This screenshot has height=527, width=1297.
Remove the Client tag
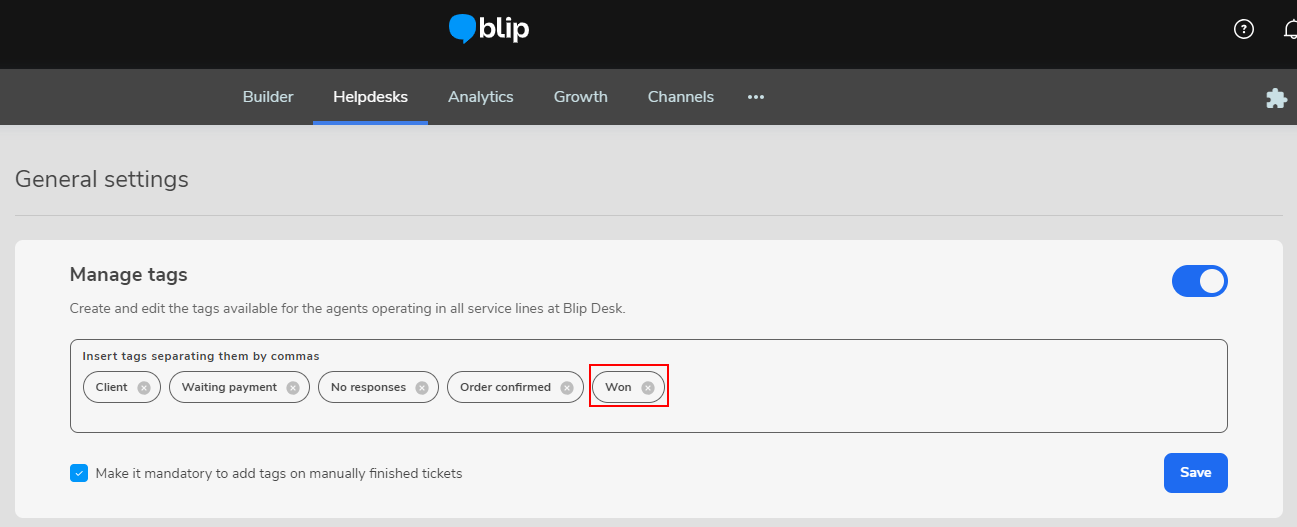point(144,388)
